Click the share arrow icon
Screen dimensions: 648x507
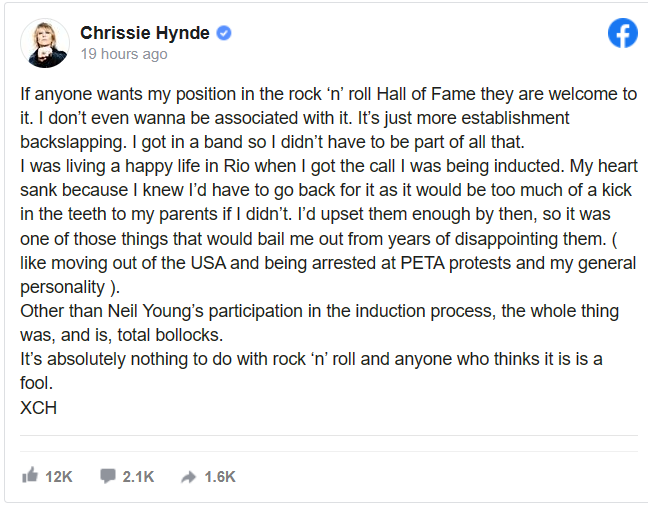[188, 477]
